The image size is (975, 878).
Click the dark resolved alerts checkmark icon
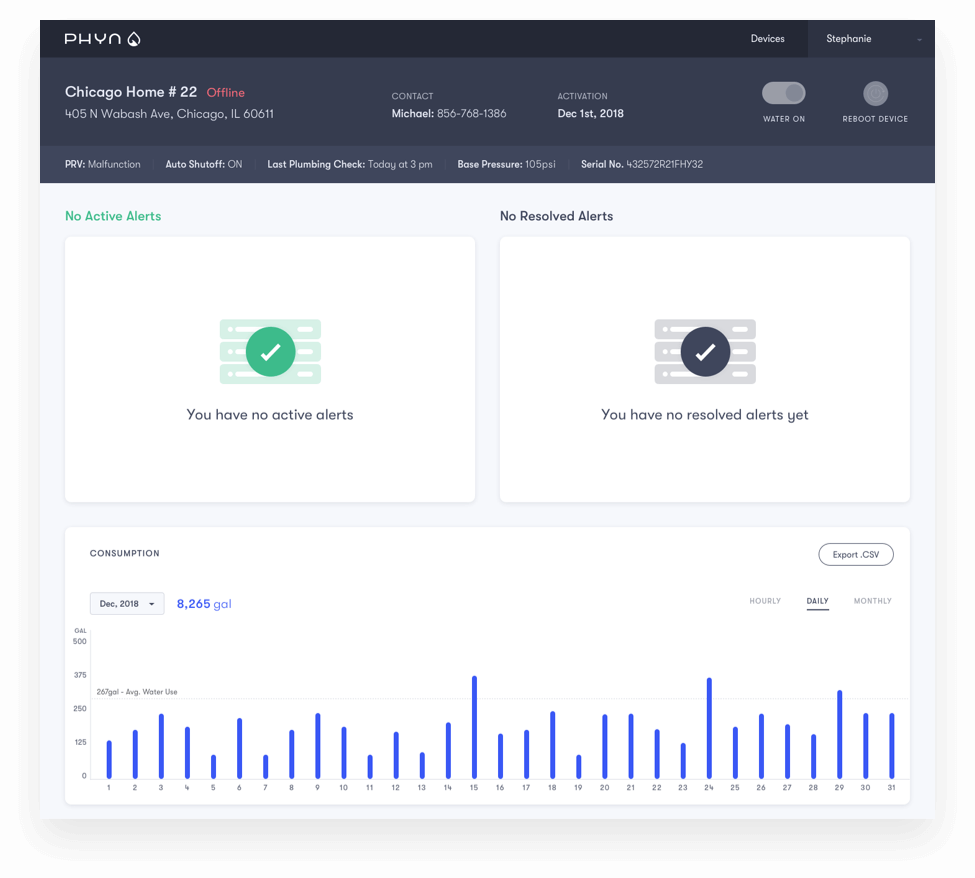point(705,351)
